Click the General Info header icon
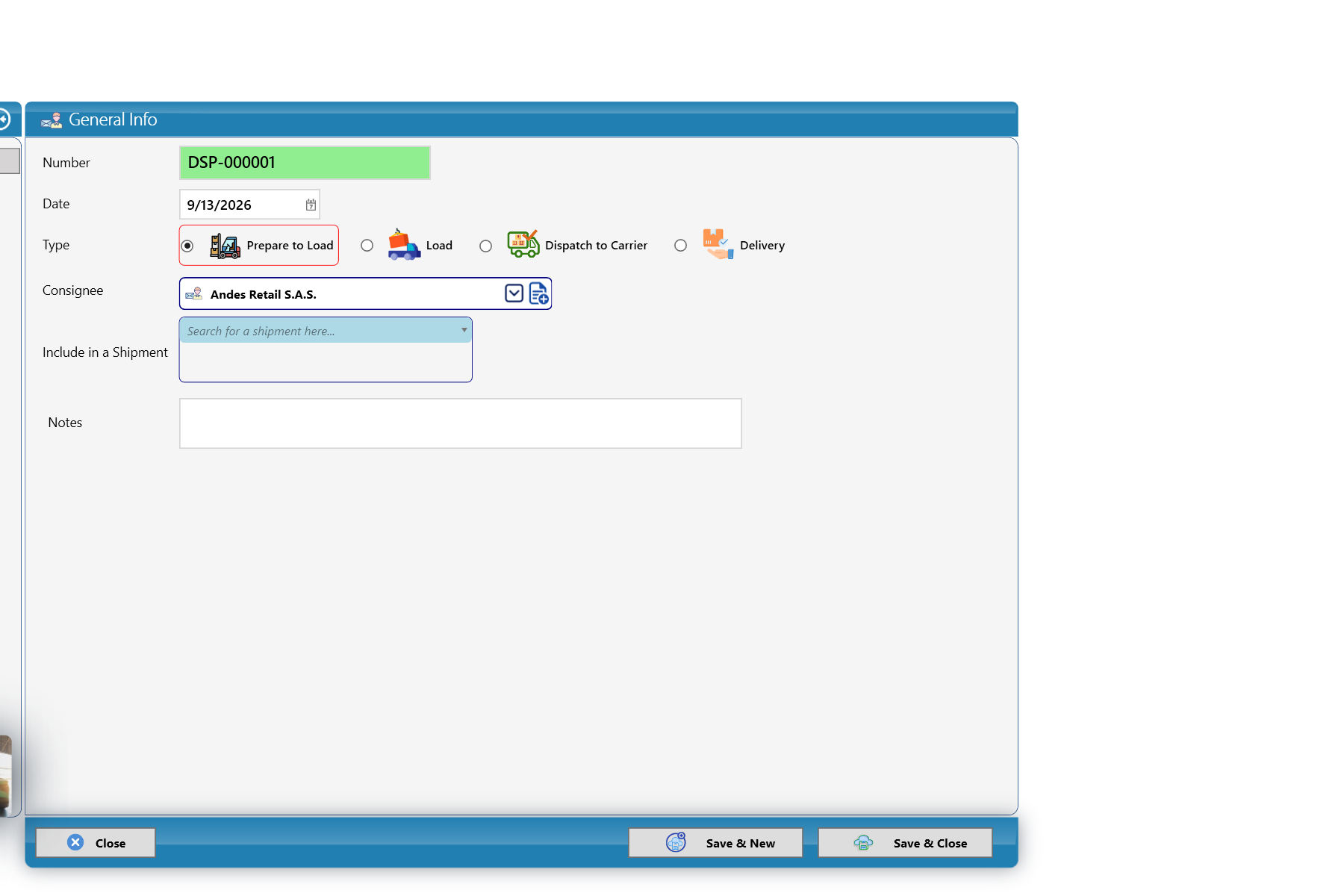This screenshot has width=1344, height=896. point(52,120)
